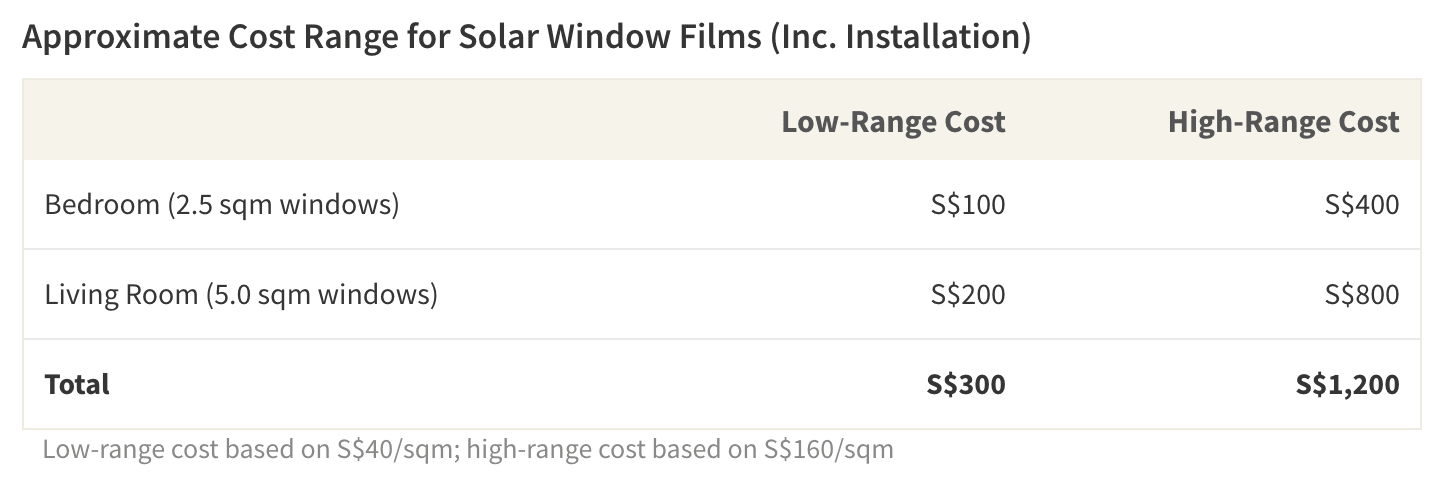
Task: Select the S$400 bedroom high-range value
Action: (1362, 205)
